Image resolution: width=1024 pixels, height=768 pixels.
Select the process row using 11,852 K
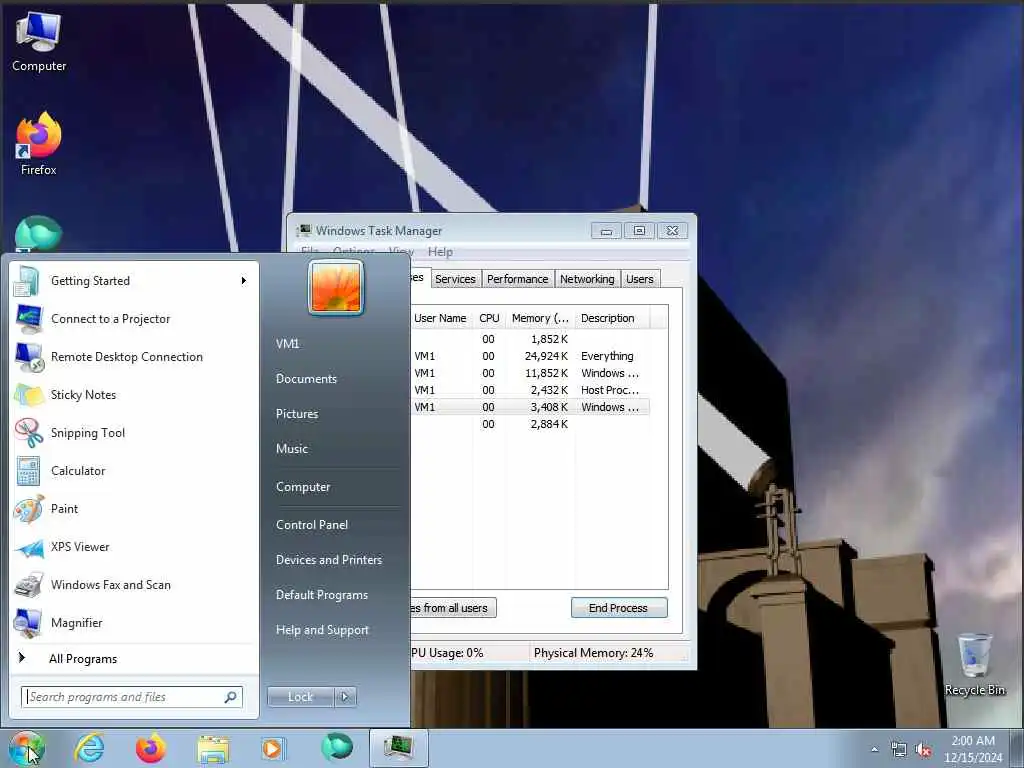530,374
